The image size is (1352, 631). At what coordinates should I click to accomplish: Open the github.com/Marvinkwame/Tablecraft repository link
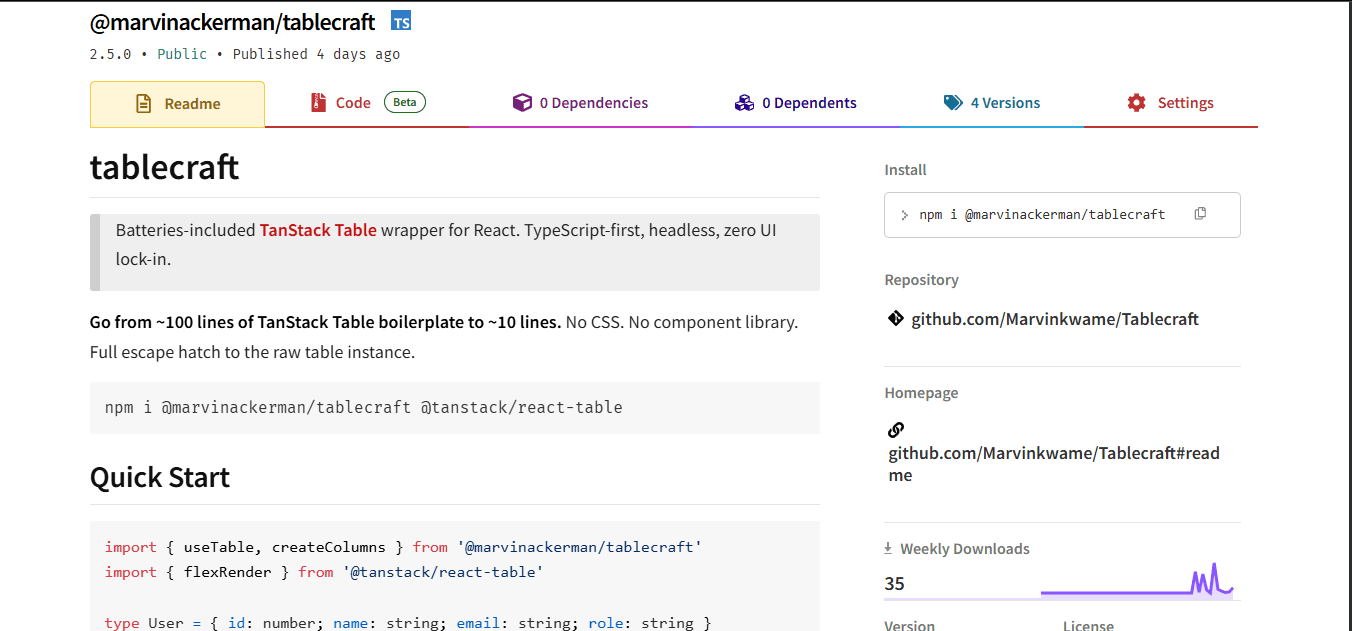point(1055,319)
